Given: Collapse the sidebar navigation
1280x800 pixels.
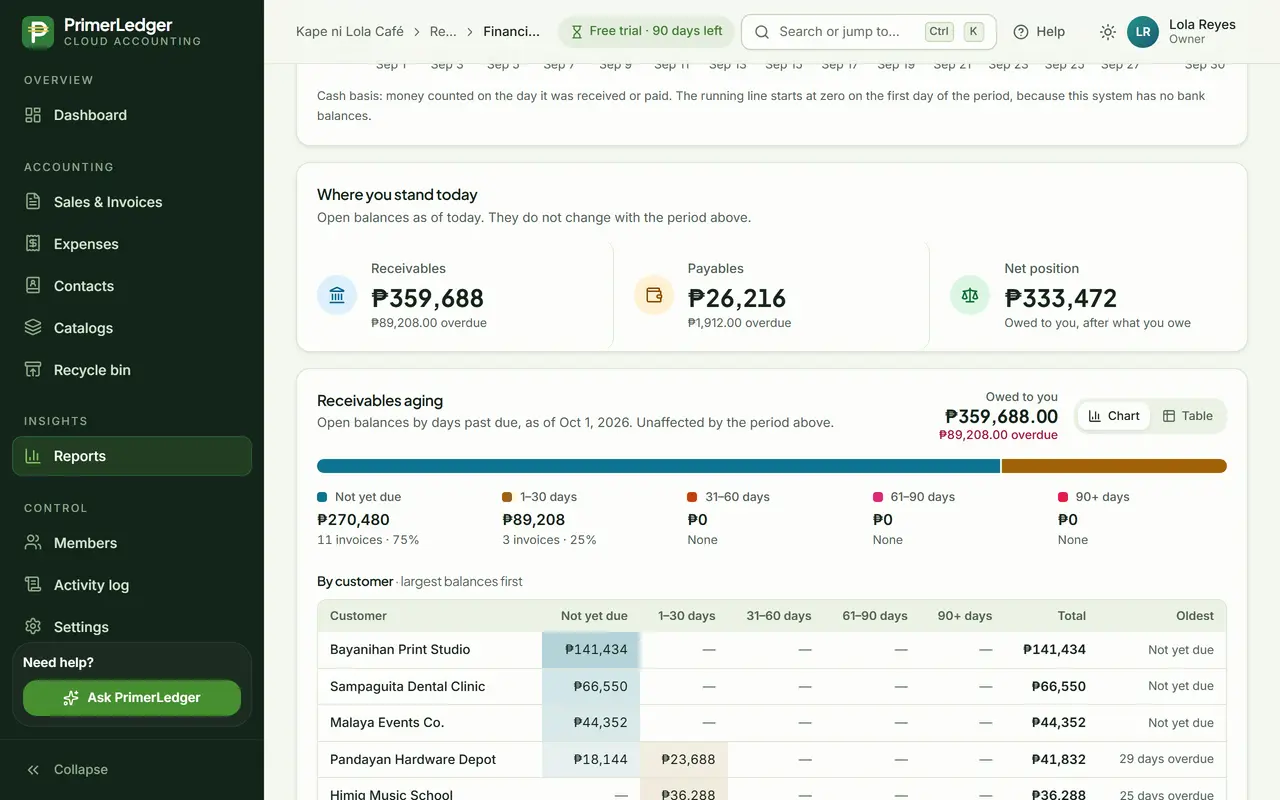Looking at the screenshot, I should click(132, 770).
